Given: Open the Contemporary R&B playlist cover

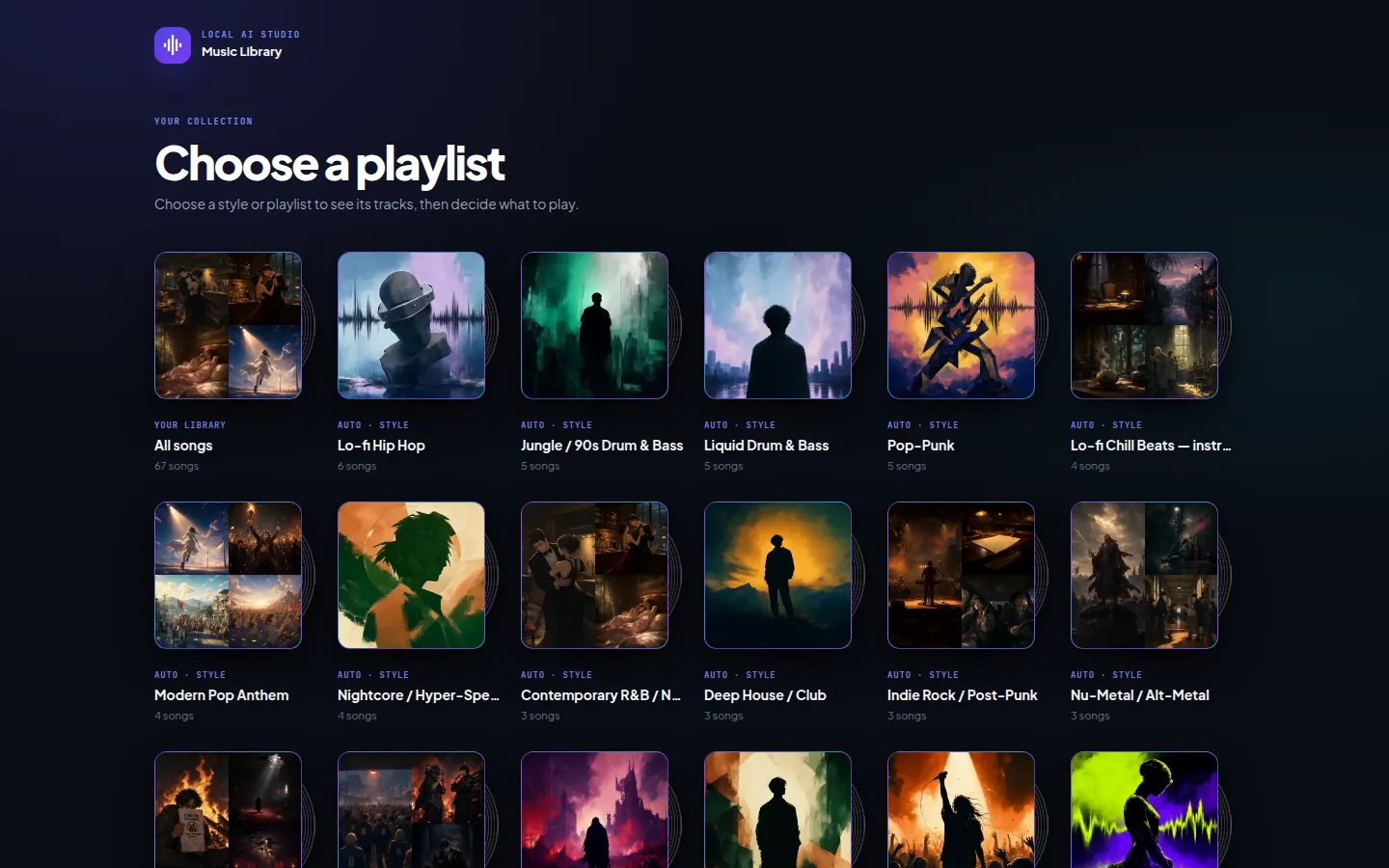Looking at the screenshot, I should 594,575.
